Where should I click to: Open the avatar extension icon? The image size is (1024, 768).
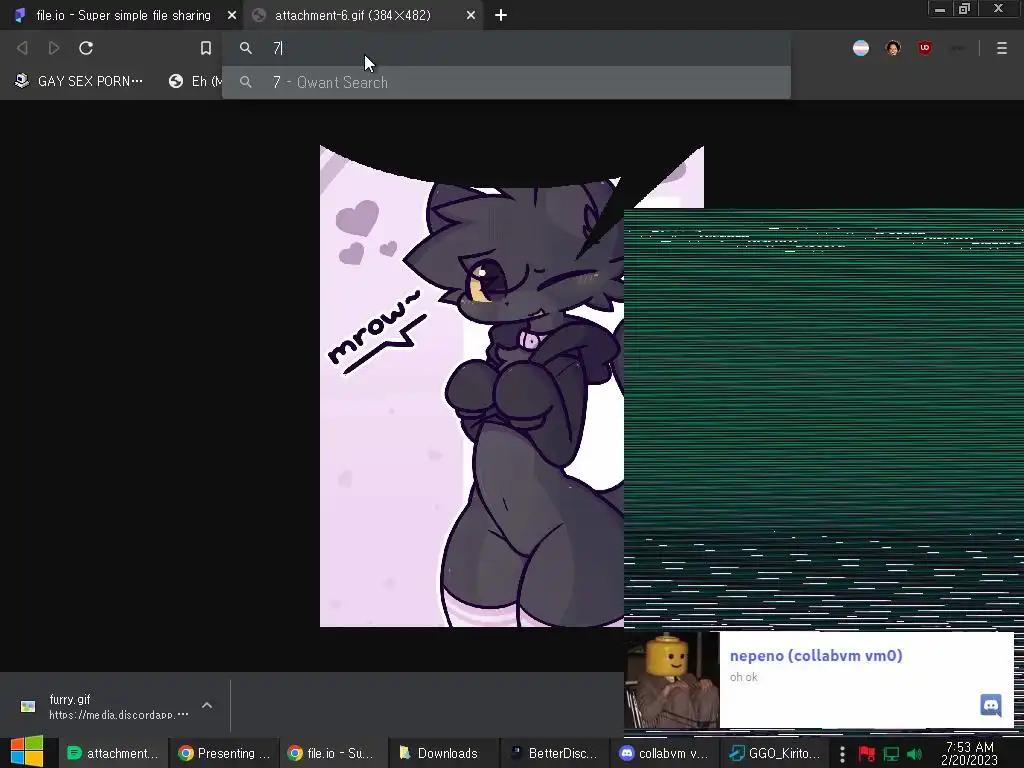[x=893, y=48]
